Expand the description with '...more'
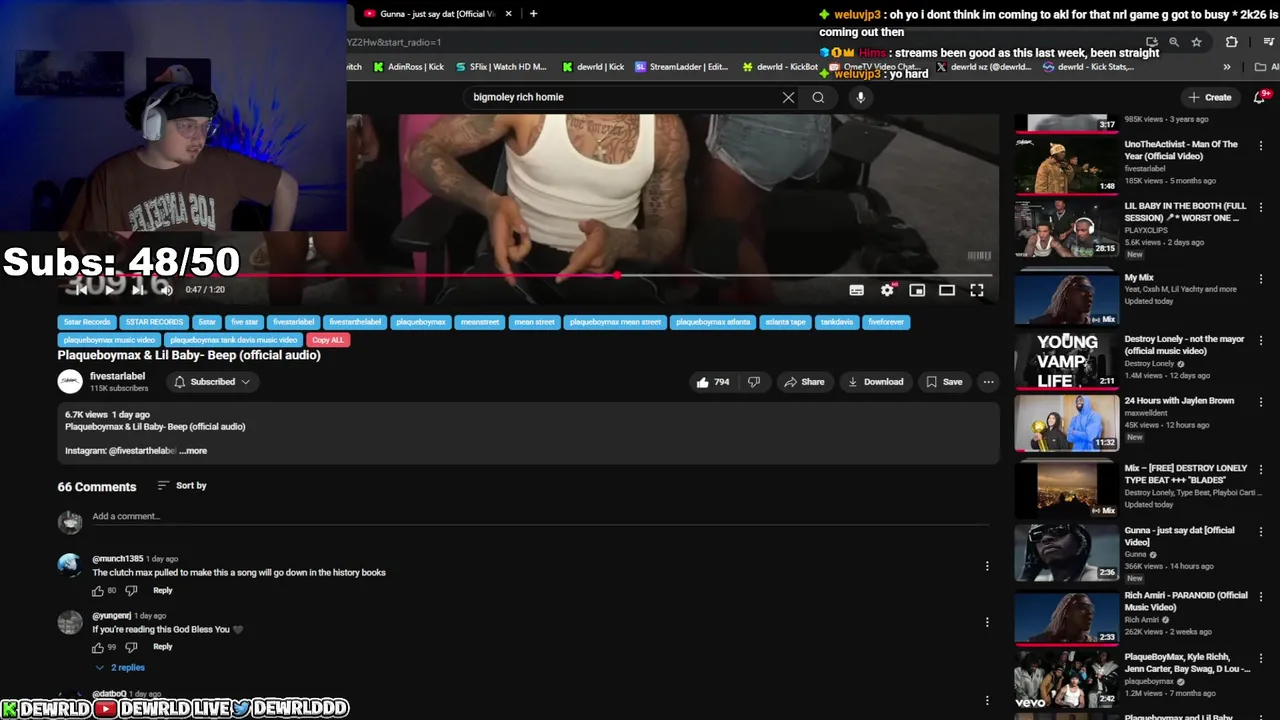This screenshot has width=1280, height=720. tap(194, 451)
